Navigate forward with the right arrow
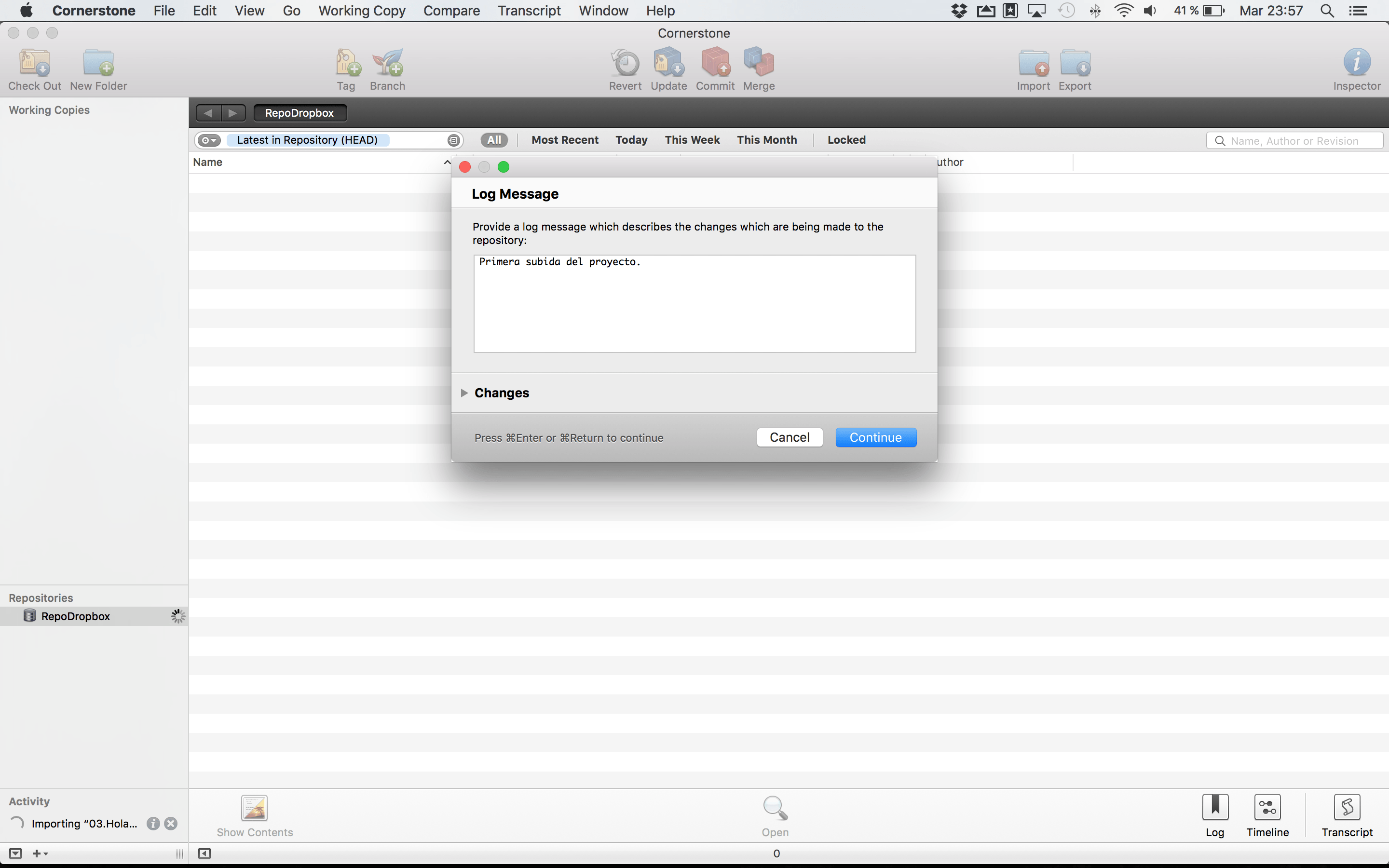This screenshot has height=868, width=1389. (233, 113)
